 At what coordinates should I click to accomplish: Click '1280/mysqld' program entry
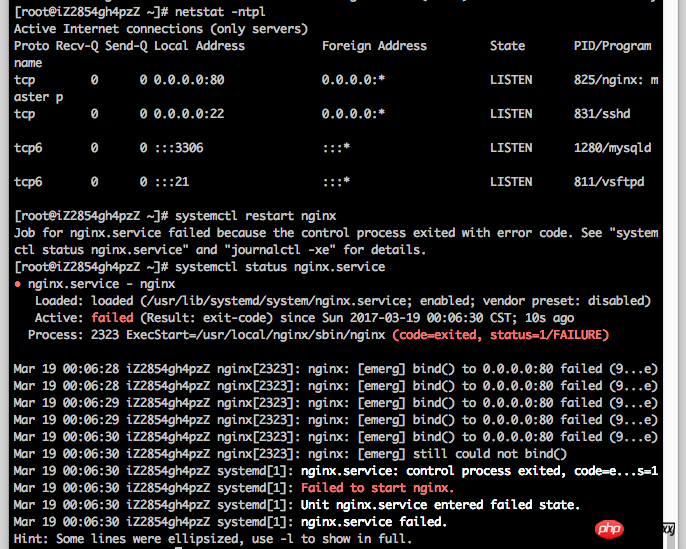612,148
